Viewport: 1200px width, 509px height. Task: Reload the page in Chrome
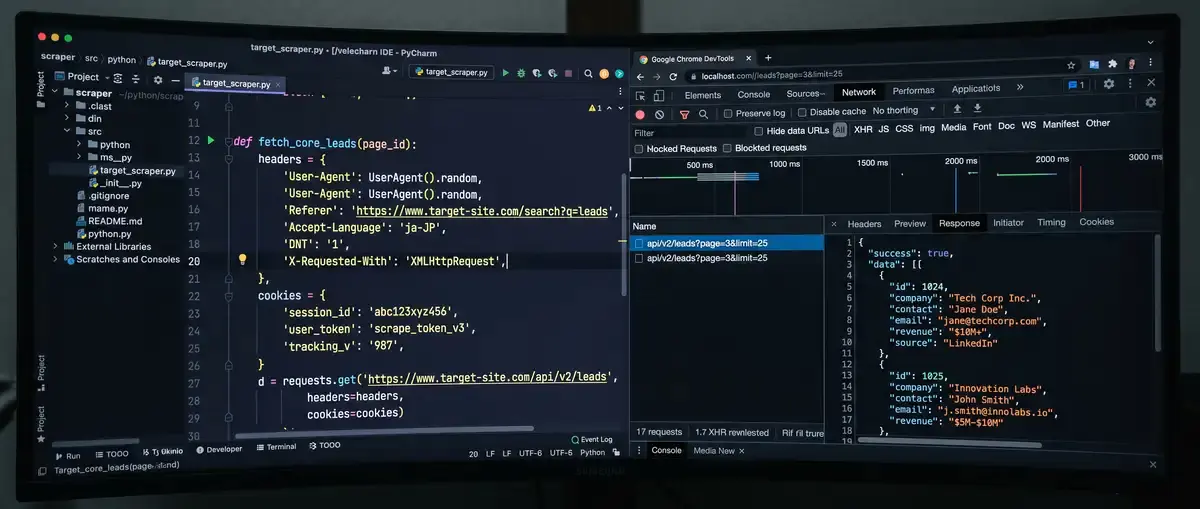(673, 77)
